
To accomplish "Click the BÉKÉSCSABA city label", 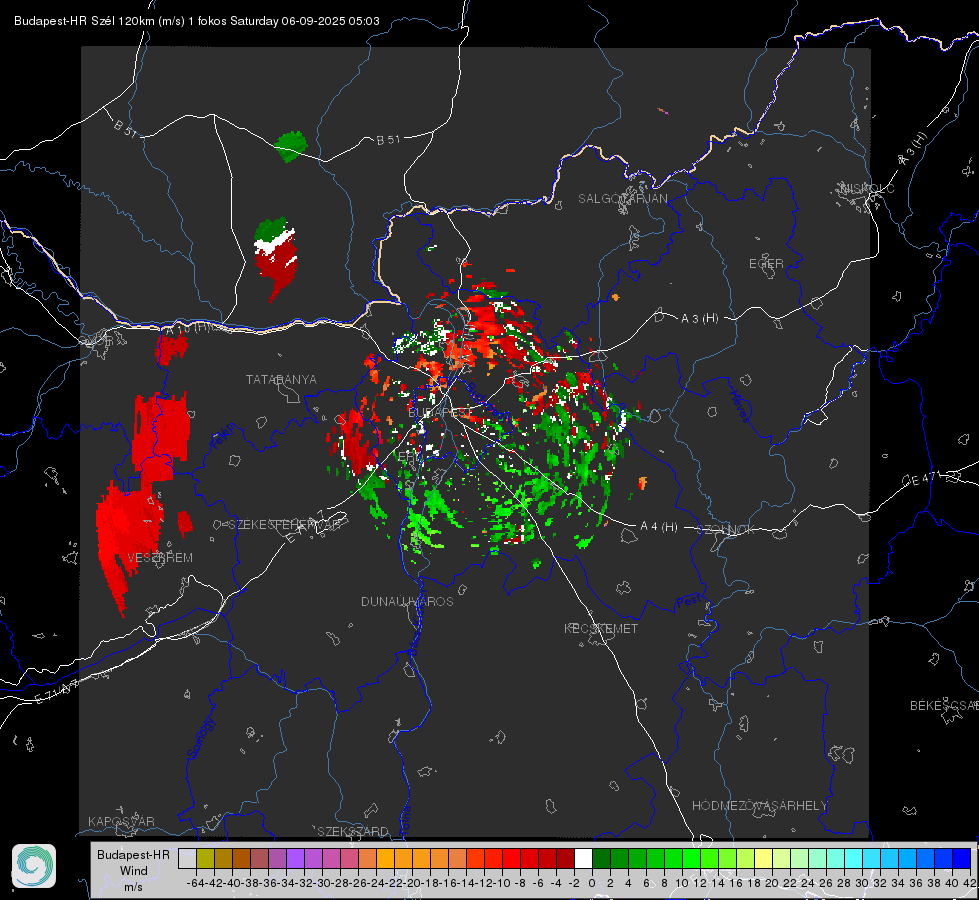I will [x=944, y=706].
